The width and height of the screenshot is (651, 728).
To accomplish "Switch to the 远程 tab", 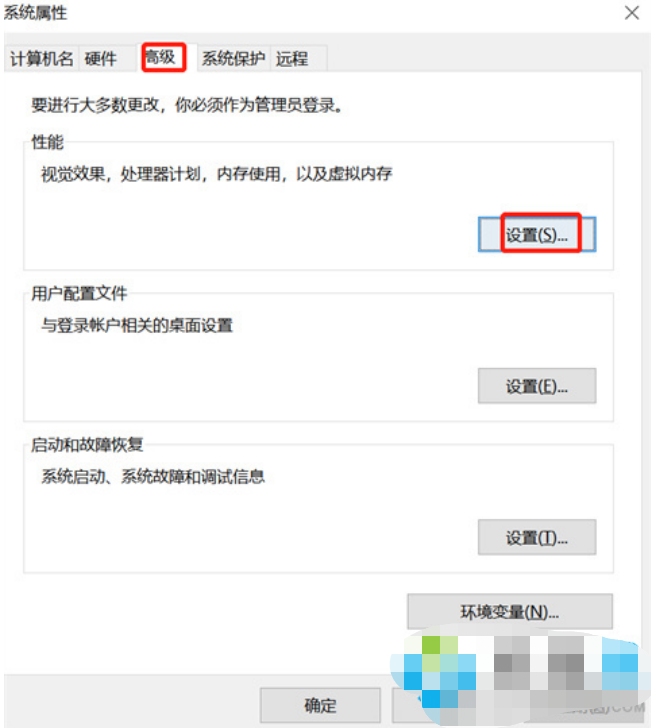I will pyautogui.click(x=292, y=58).
